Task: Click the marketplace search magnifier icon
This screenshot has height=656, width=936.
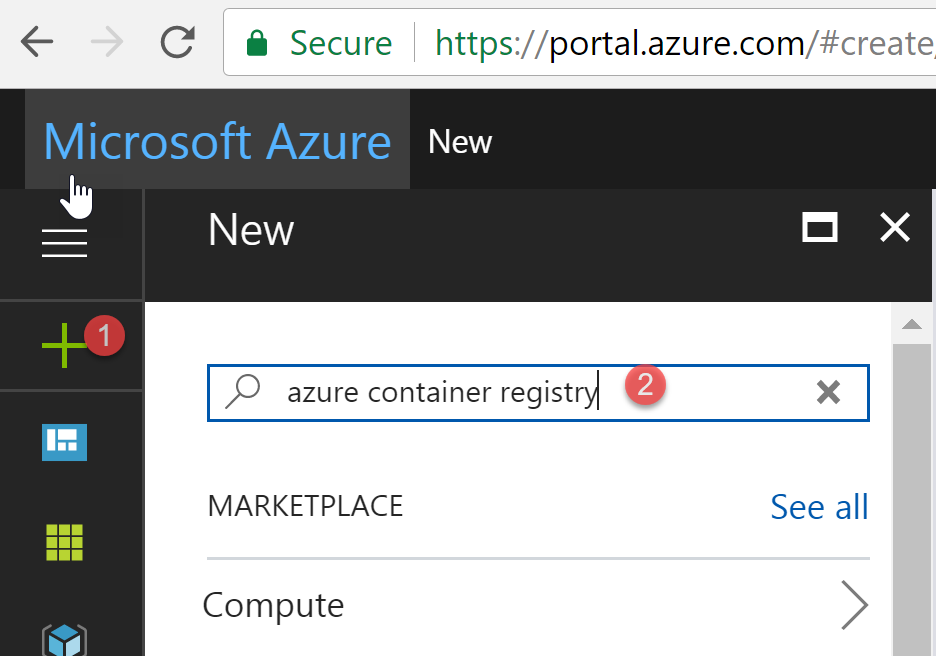Action: pos(242,392)
